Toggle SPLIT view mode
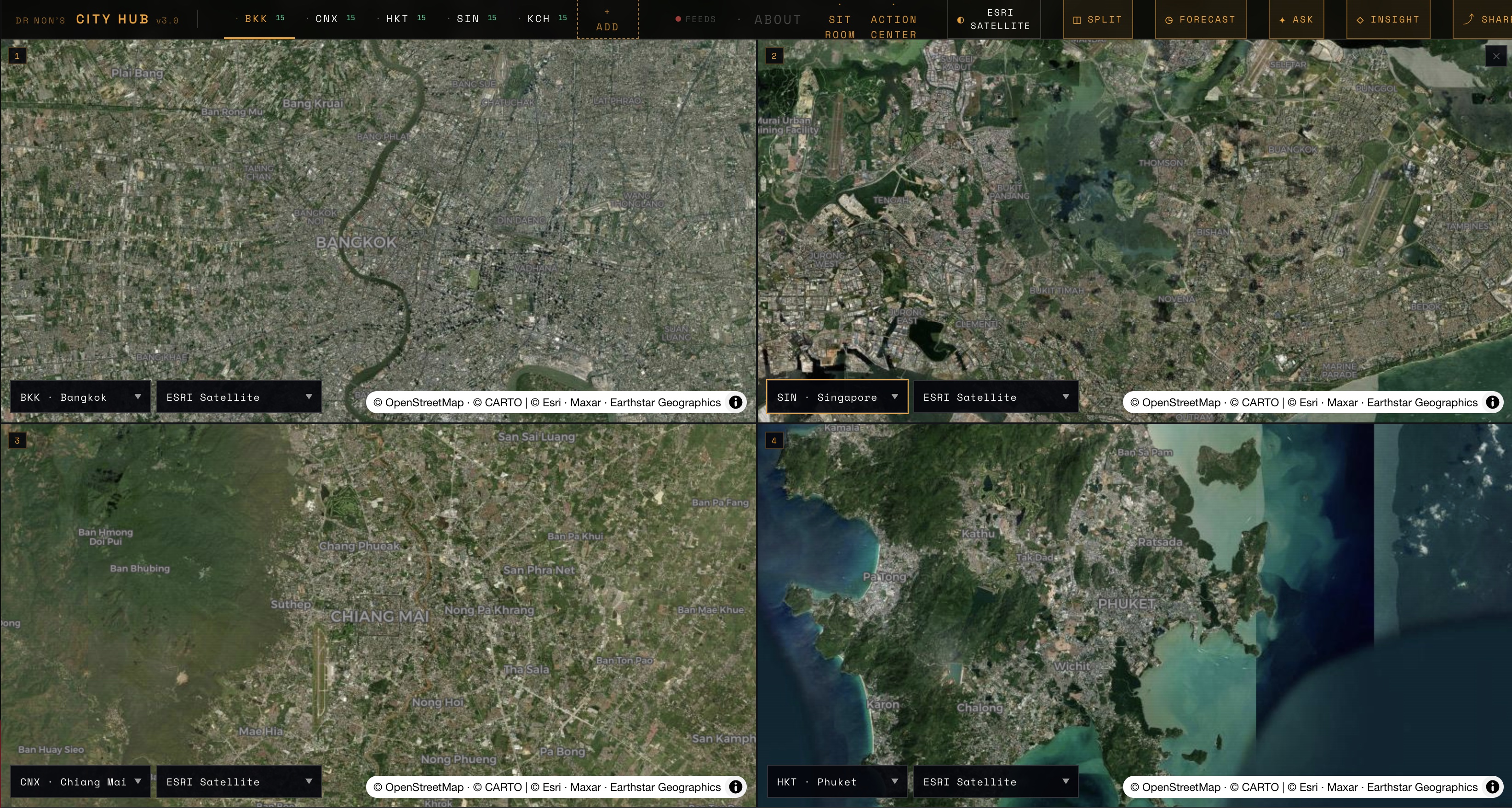The image size is (1512, 808). [x=1098, y=19]
